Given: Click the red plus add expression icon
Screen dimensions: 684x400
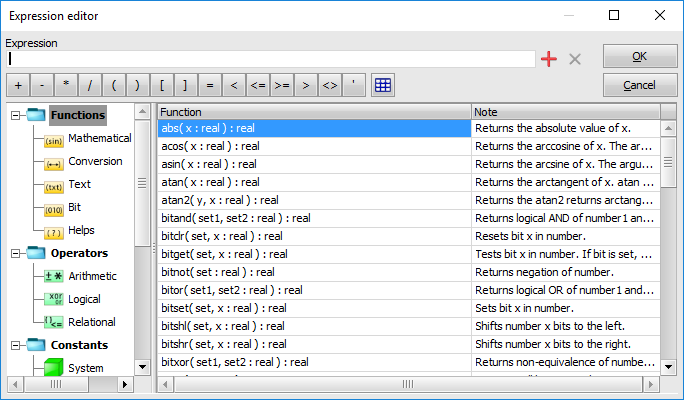Looking at the screenshot, I should [548, 59].
